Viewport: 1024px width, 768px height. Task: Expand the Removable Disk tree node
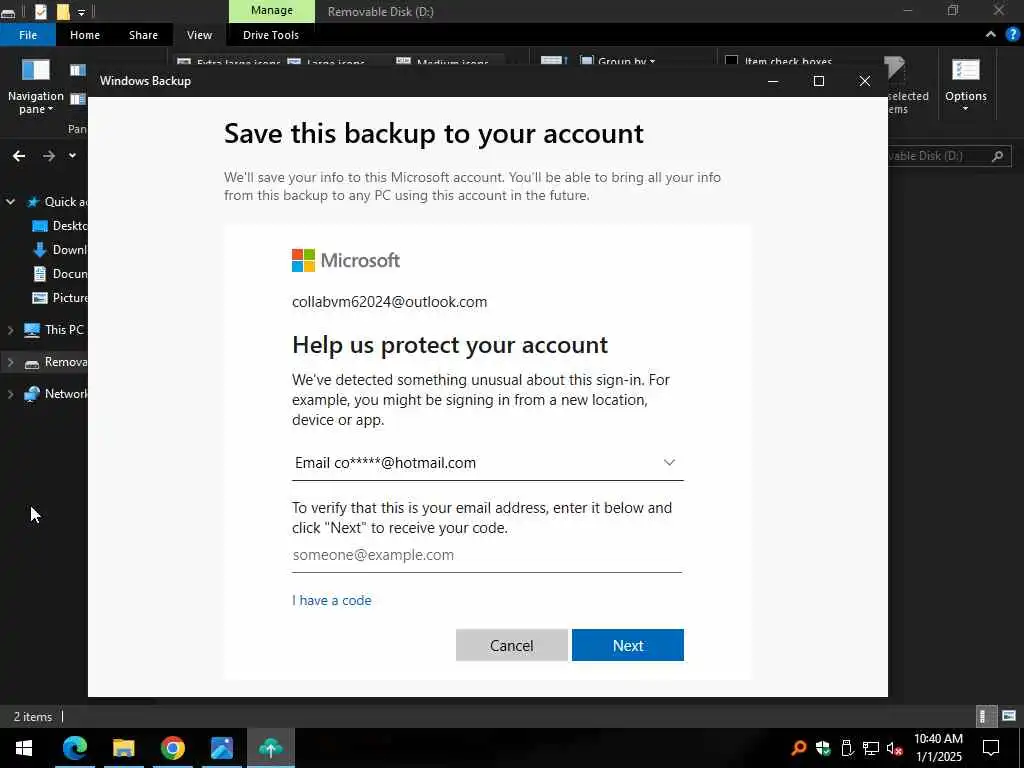[10, 362]
